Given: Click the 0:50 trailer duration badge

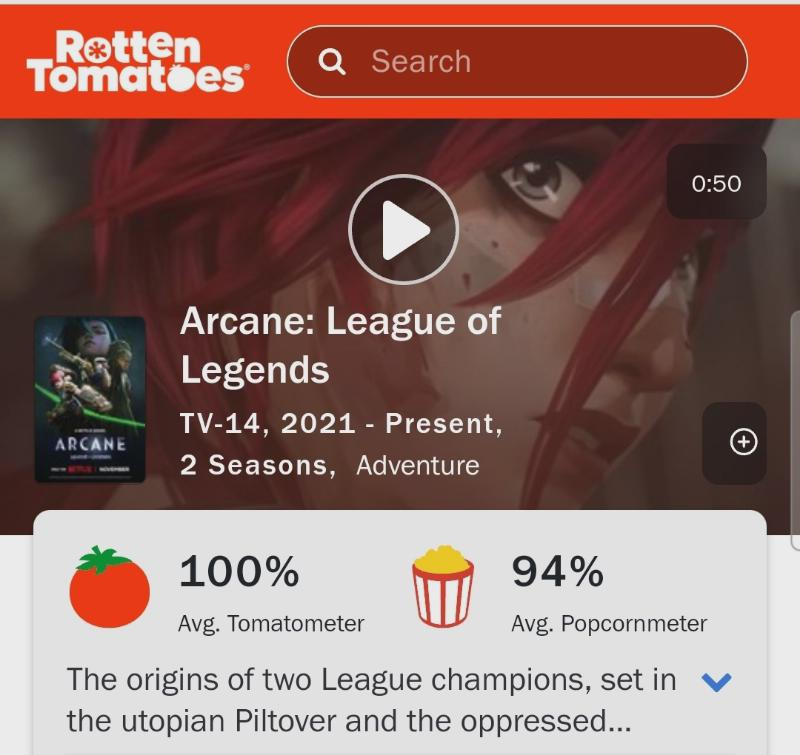Looking at the screenshot, I should (716, 184).
